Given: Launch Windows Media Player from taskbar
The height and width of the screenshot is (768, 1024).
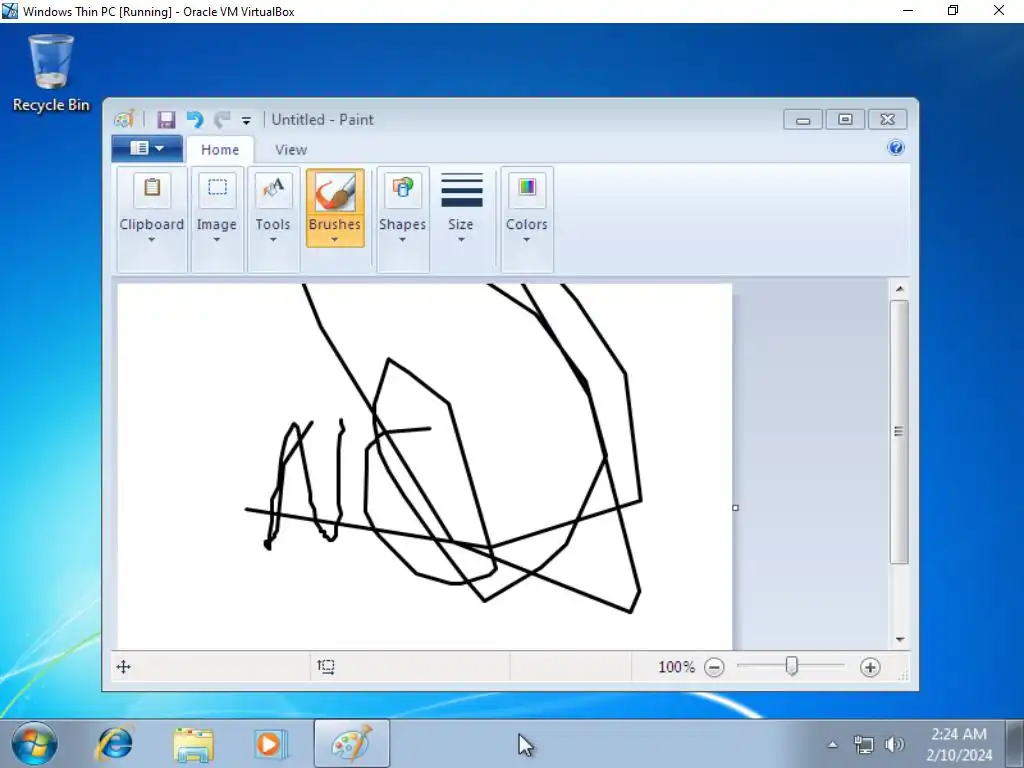Looking at the screenshot, I should coord(270,744).
